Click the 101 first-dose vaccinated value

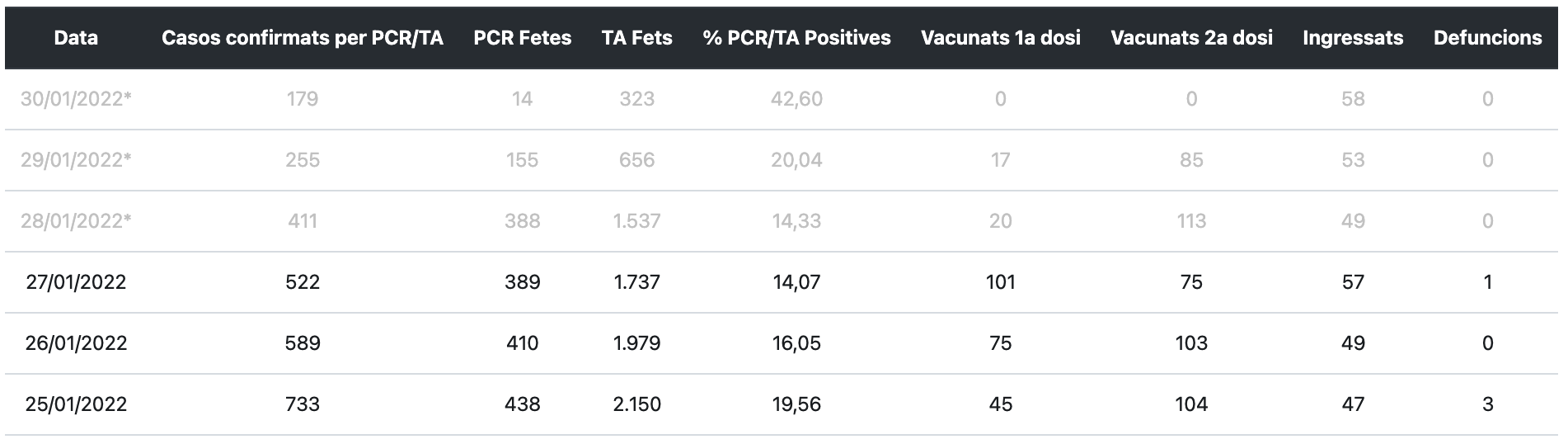[1000, 282]
